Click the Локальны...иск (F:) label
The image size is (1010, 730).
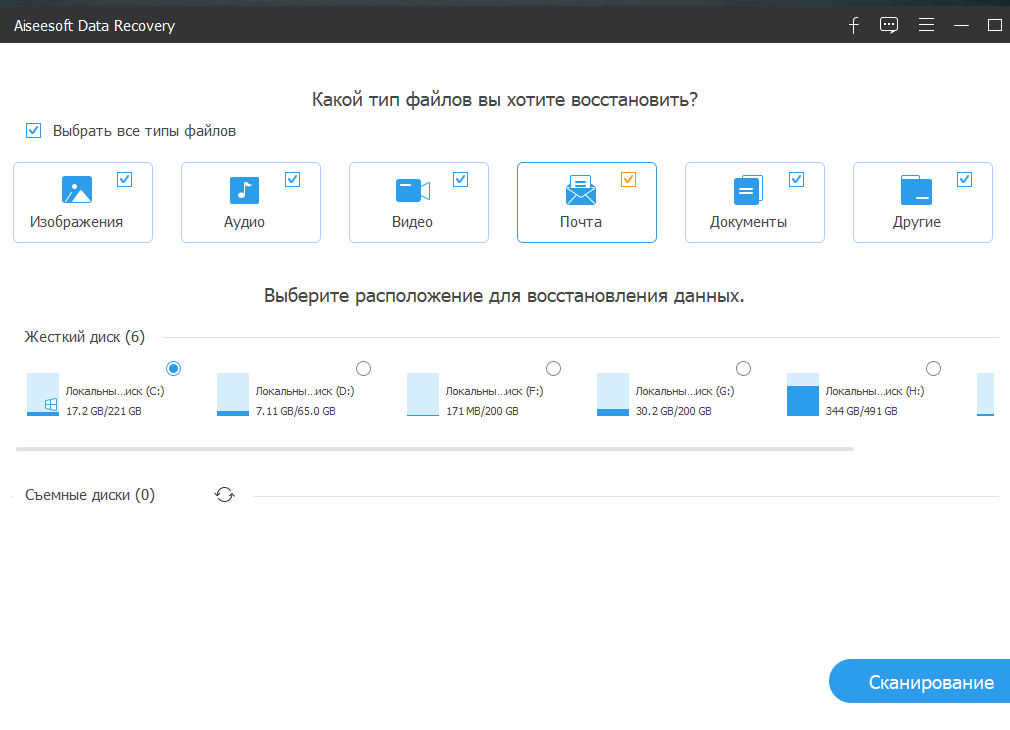495,391
